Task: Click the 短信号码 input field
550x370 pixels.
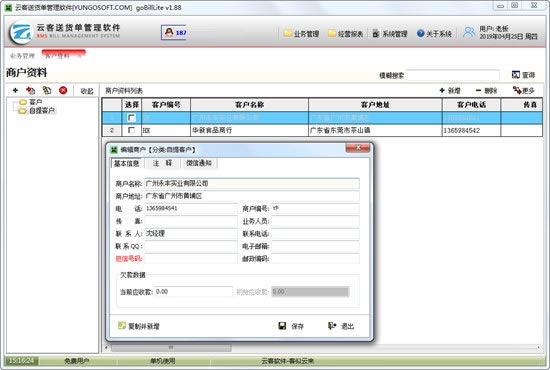Action: [191, 259]
